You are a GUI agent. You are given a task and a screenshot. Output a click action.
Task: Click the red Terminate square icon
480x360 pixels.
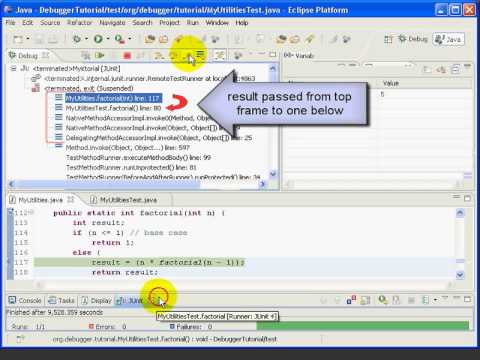(x=127, y=55)
